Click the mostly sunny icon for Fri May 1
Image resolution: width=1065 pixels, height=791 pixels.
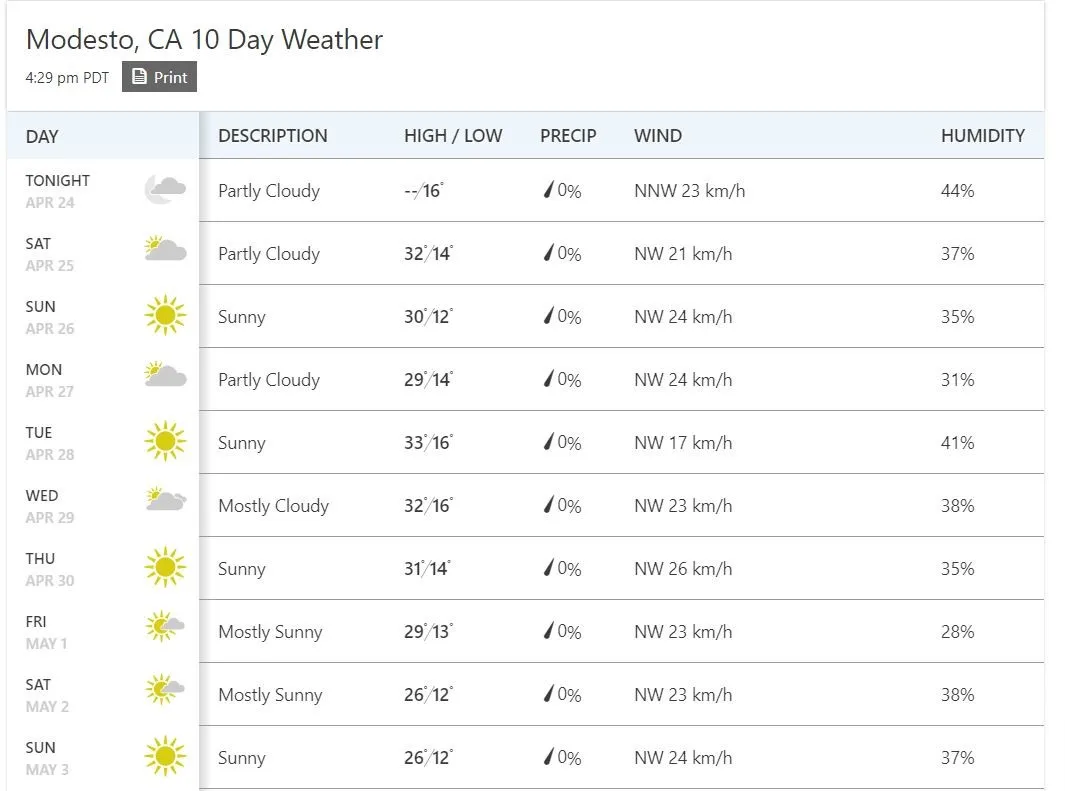[165, 626]
